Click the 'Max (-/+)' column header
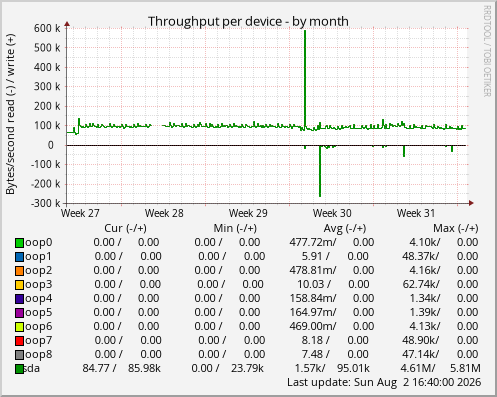Viewport: 497px width, 397px height. click(456, 228)
